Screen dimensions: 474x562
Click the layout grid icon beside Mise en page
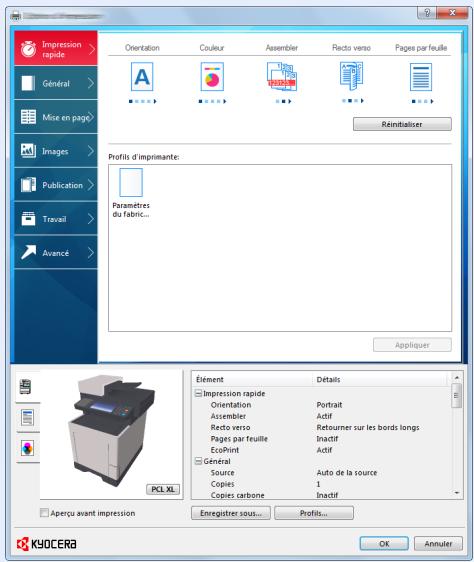pyautogui.click(x=28, y=117)
